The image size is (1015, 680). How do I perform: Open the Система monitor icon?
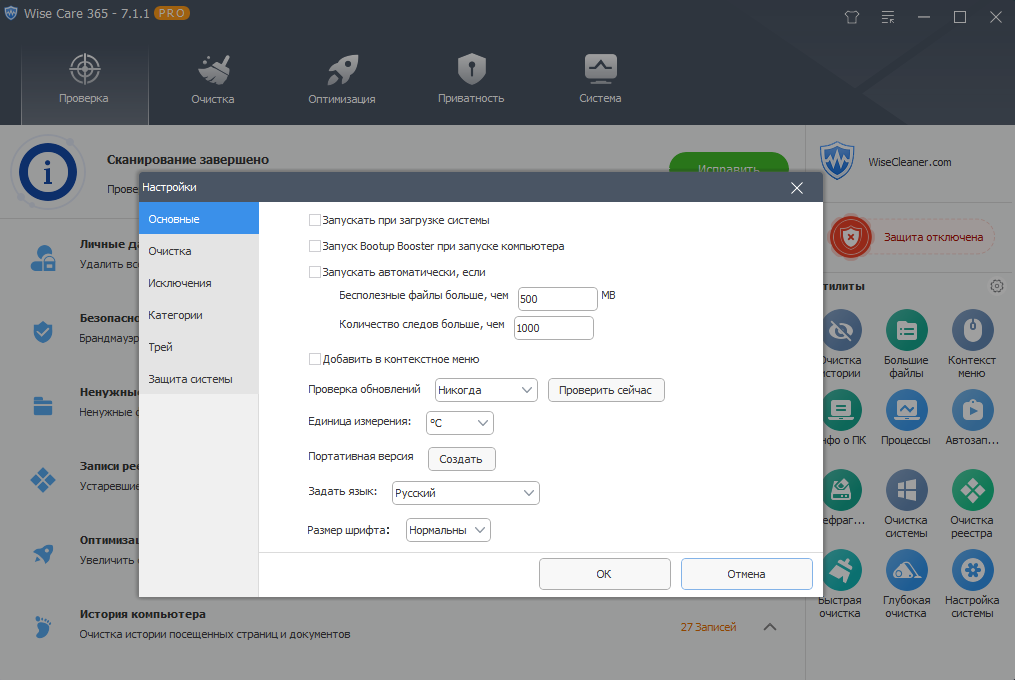(x=600, y=69)
